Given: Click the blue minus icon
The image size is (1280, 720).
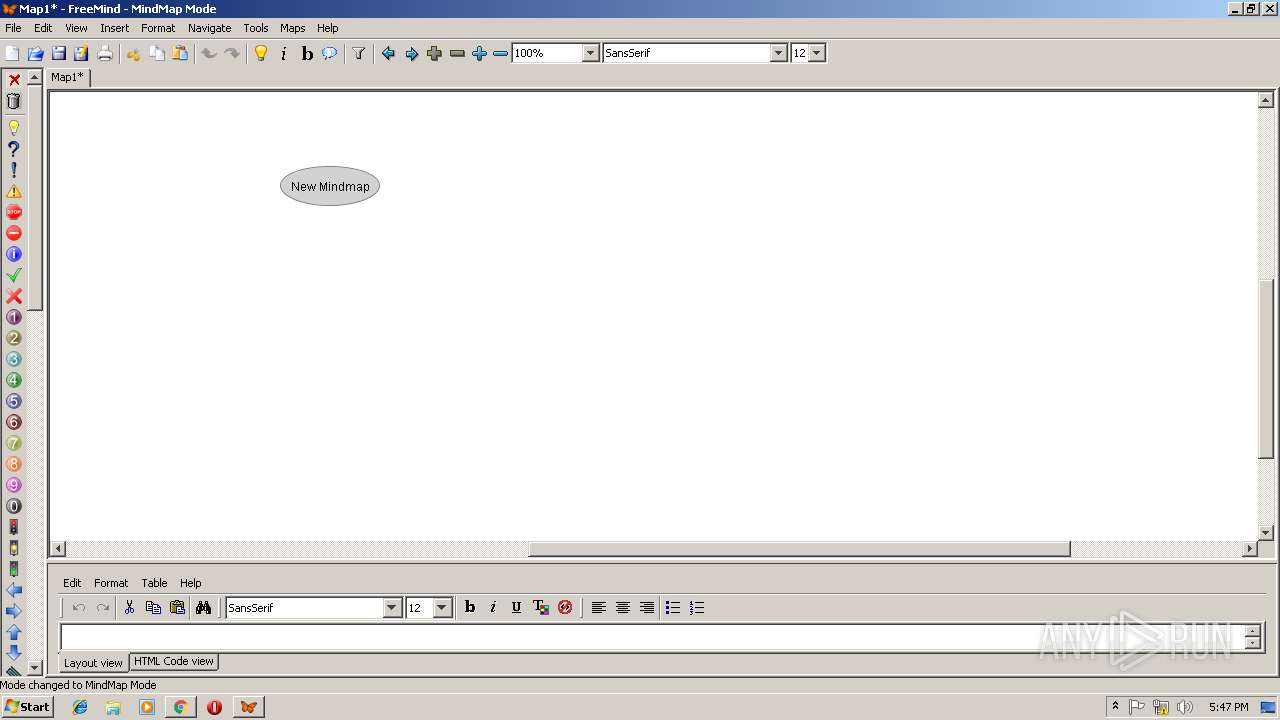Looking at the screenshot, I should pos(501,53).
